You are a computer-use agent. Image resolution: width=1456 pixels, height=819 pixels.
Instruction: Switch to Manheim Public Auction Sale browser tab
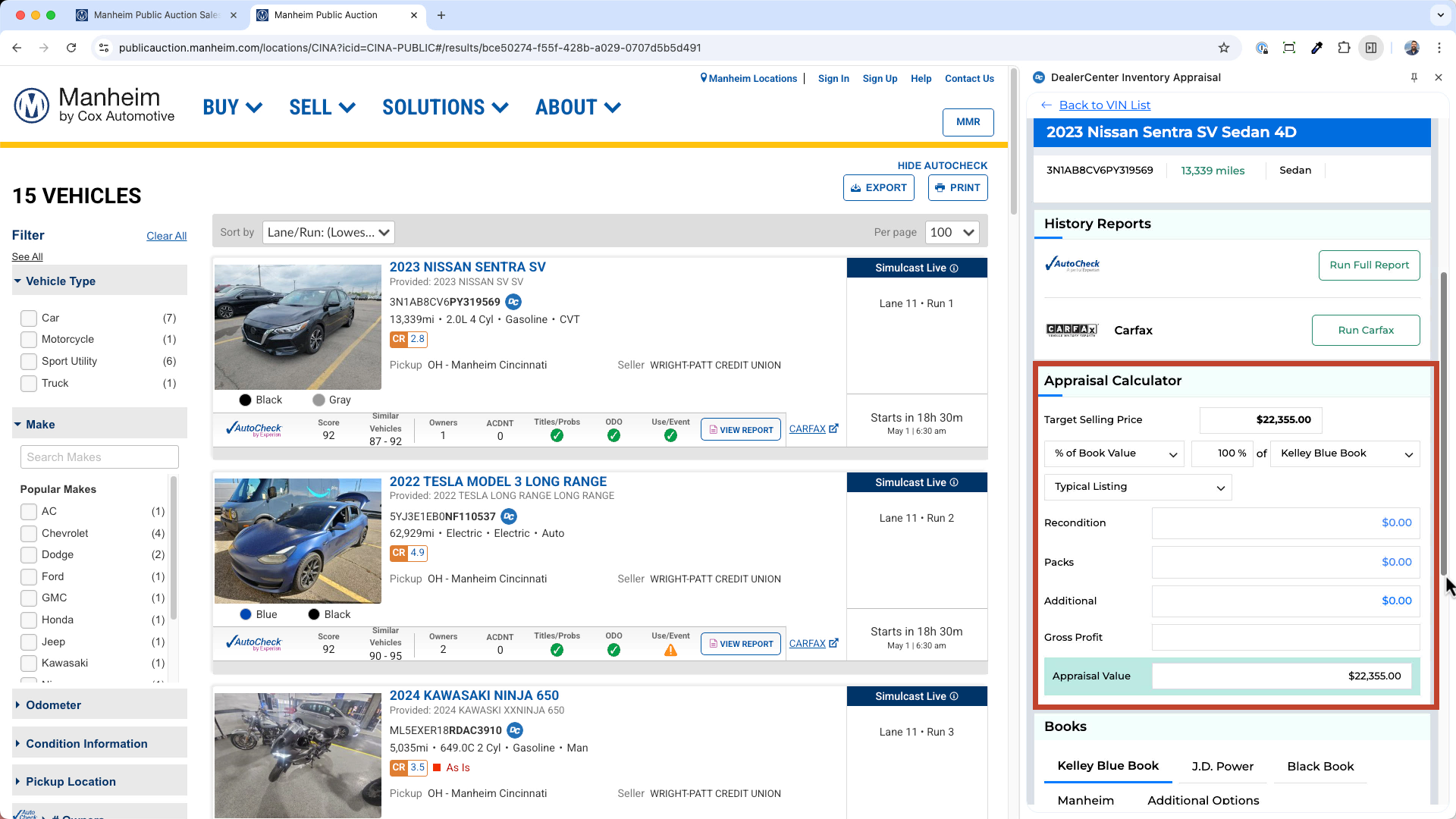pos(155,15)
